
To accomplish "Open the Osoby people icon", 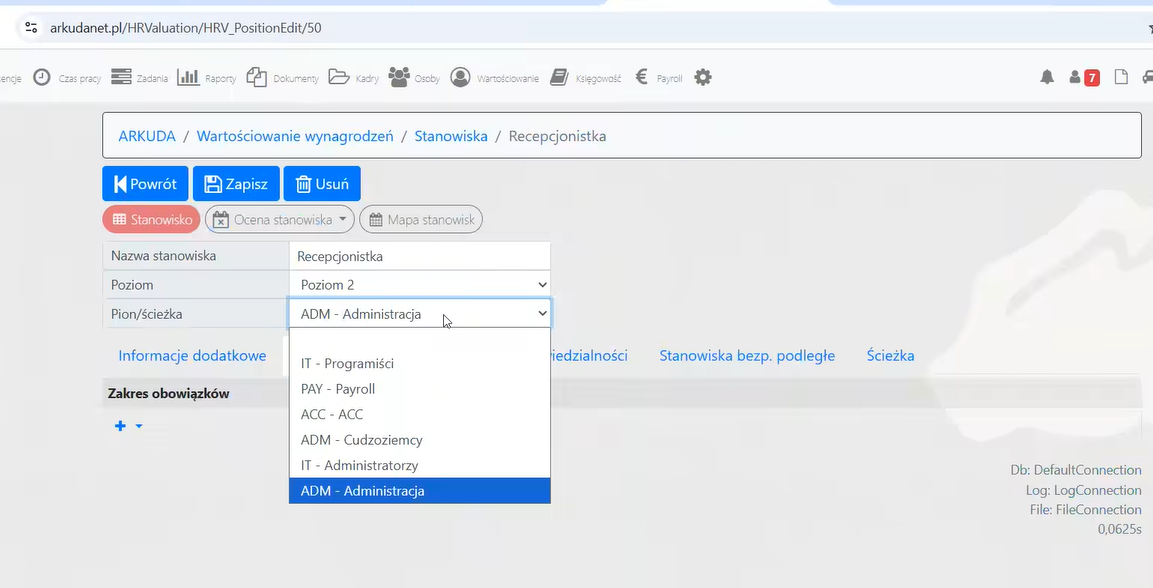I will (399, 77).
